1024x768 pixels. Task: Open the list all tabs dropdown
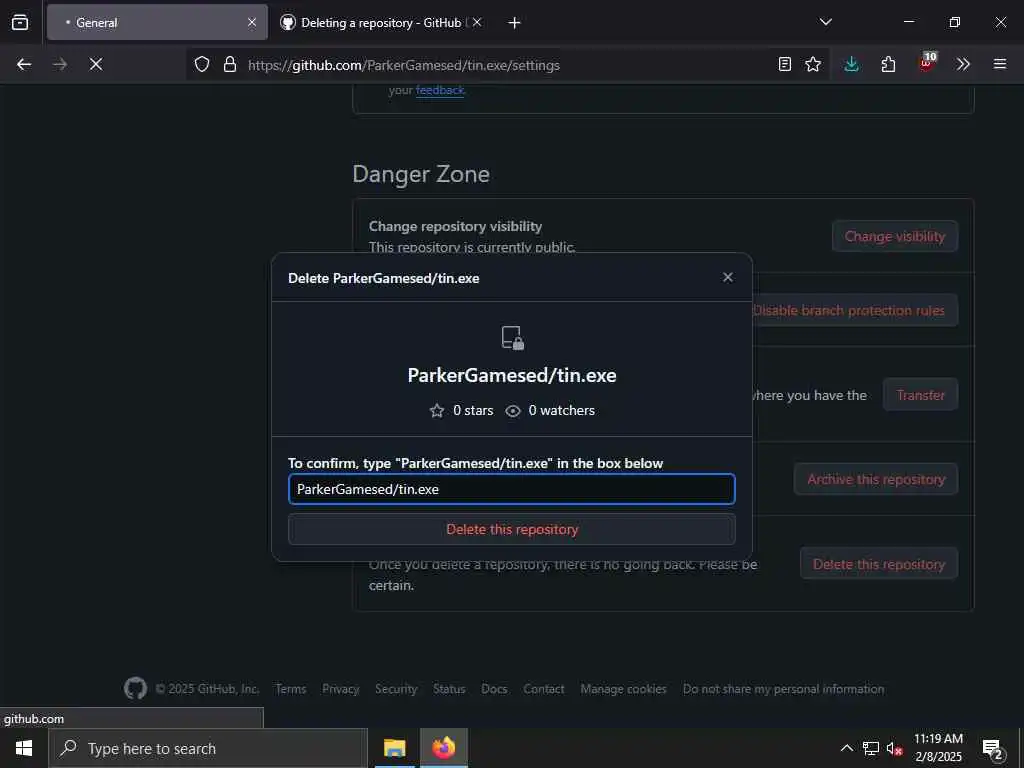pyautogui.click(x=825, y=22)
